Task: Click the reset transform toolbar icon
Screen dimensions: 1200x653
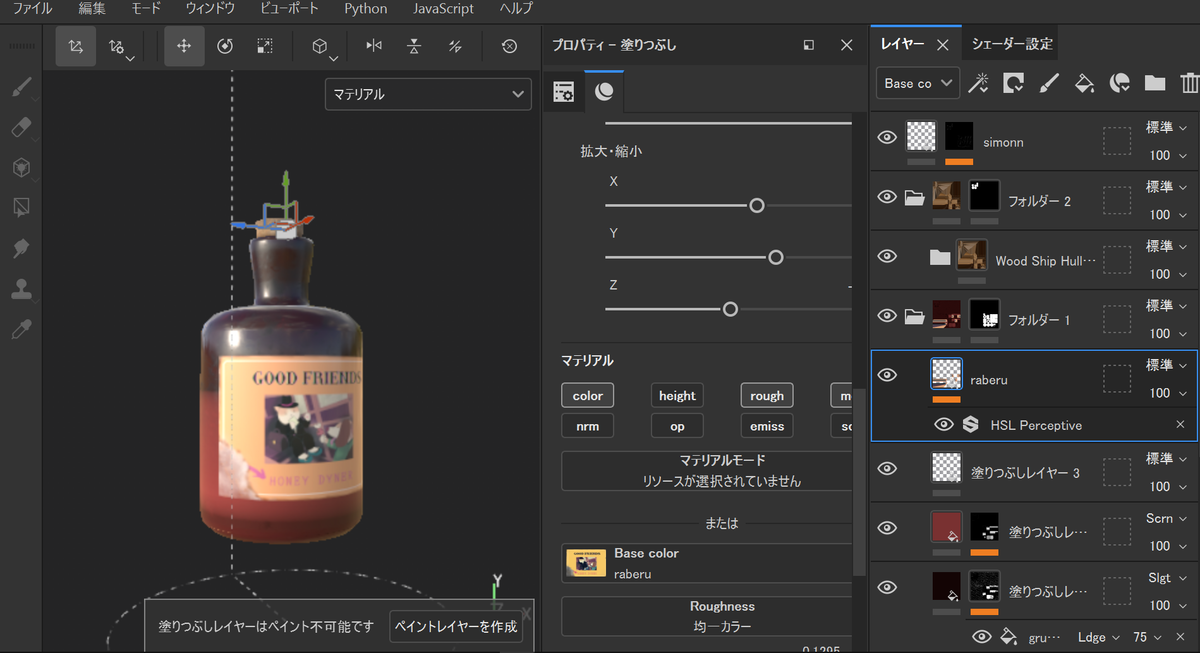Action: (x=510, y=46)
